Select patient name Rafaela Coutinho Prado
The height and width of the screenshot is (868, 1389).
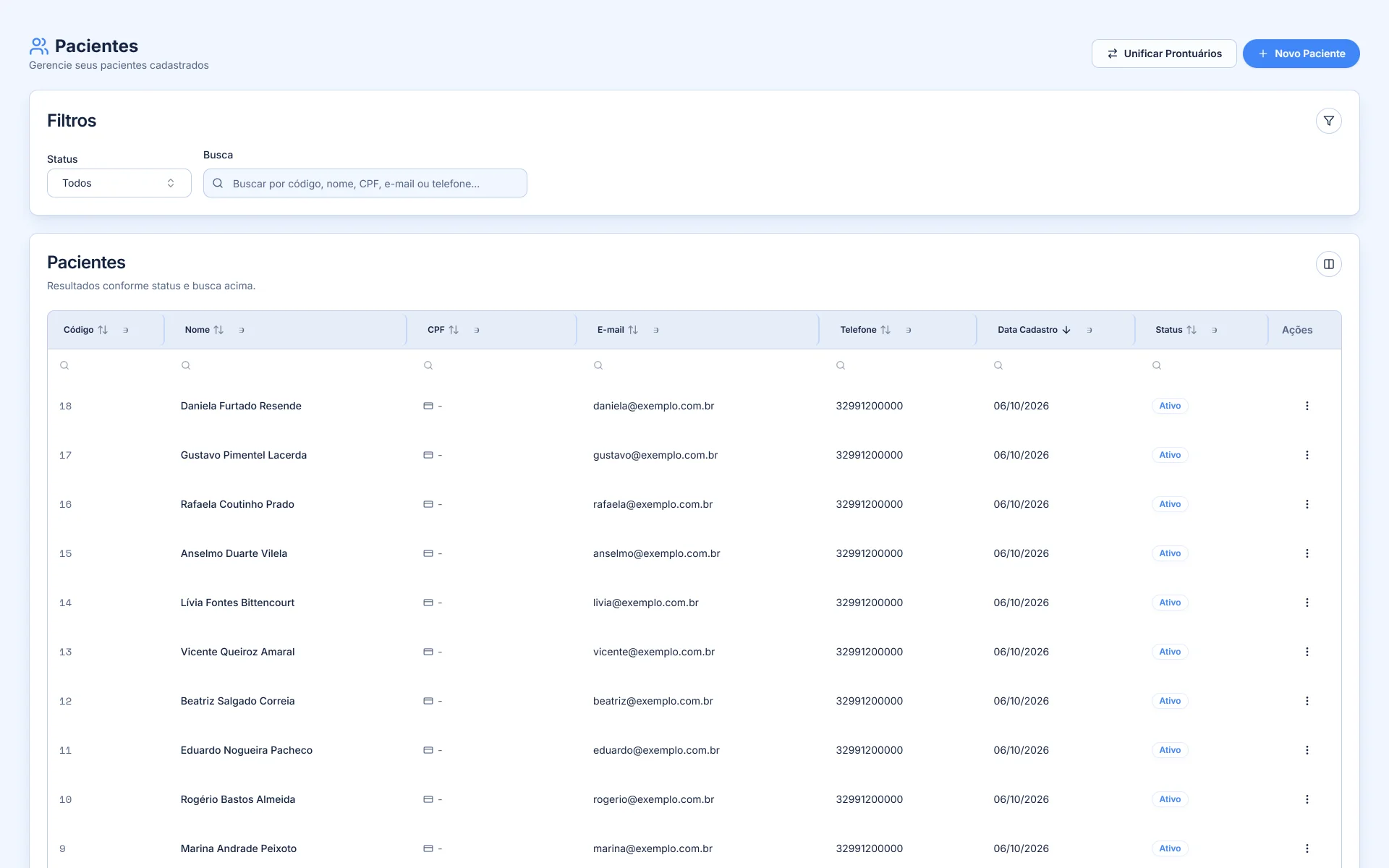pyautogui.click(x=237, y=504)
